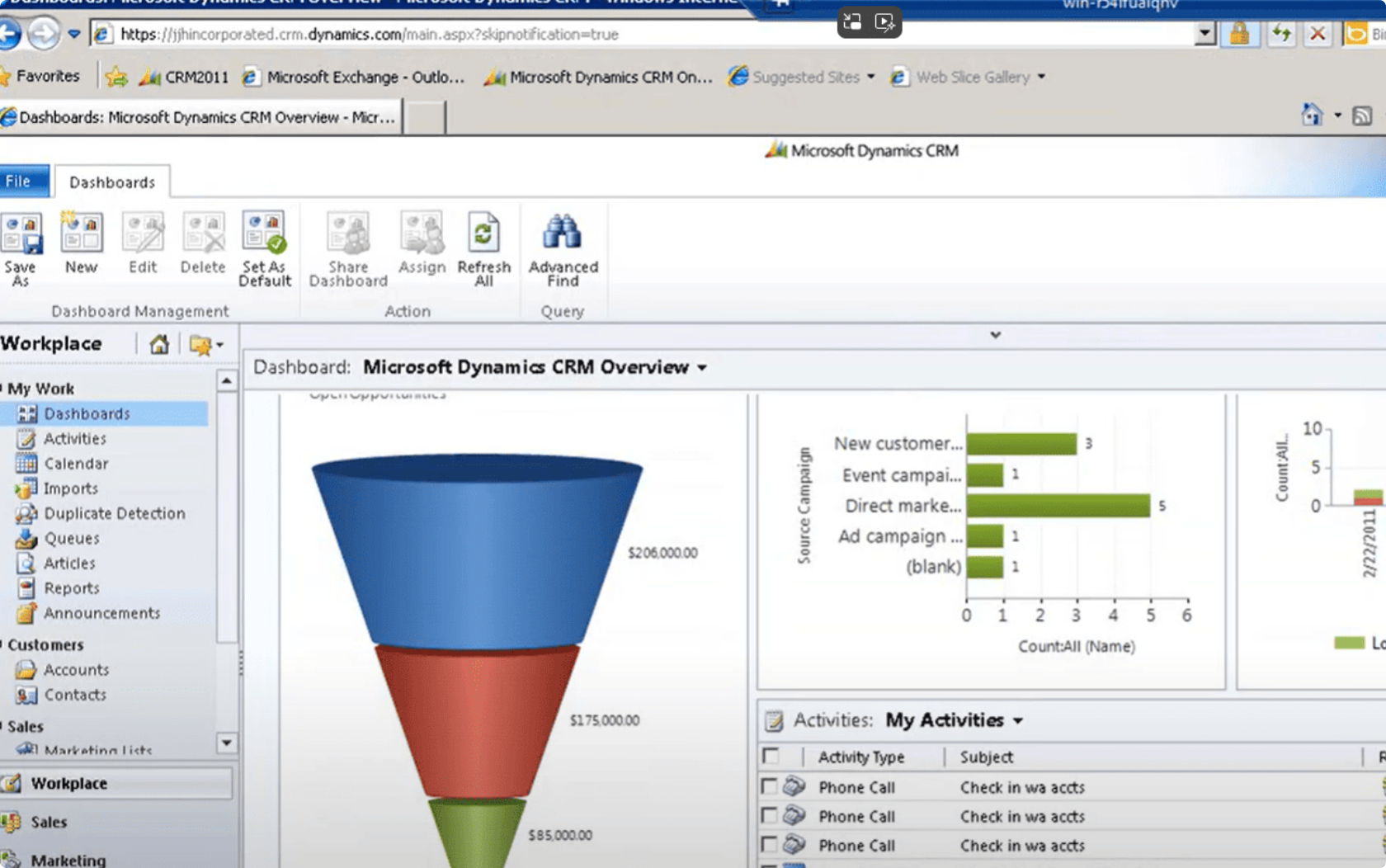Click the refresh page icon in browser
1386x868 pixels.
1281,34
